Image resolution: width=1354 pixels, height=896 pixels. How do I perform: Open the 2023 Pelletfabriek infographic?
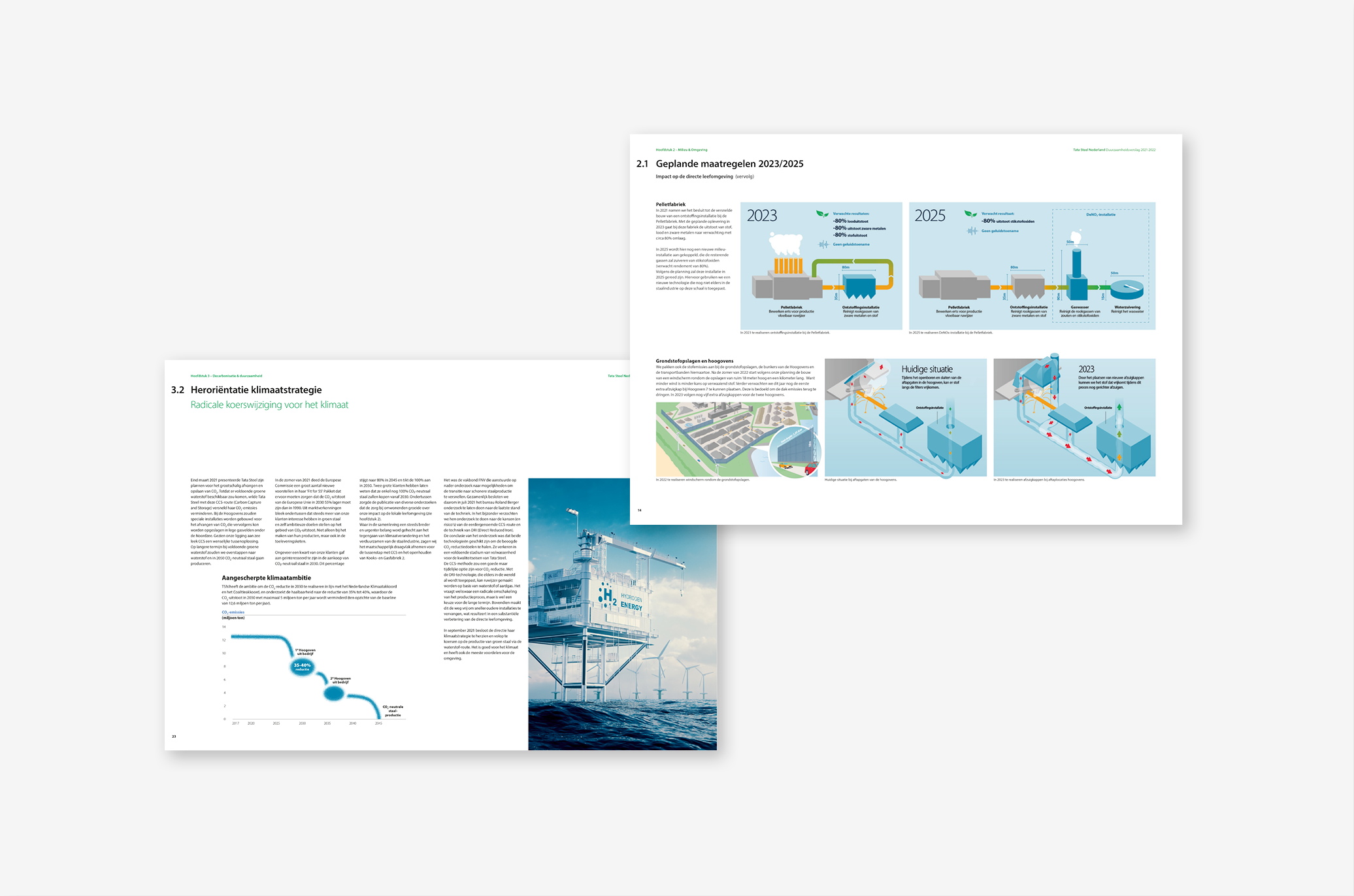821,266
